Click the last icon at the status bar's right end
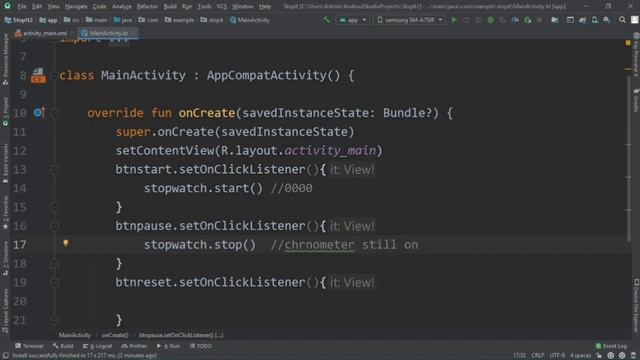The image size is (640, 360). pos(633,356)
